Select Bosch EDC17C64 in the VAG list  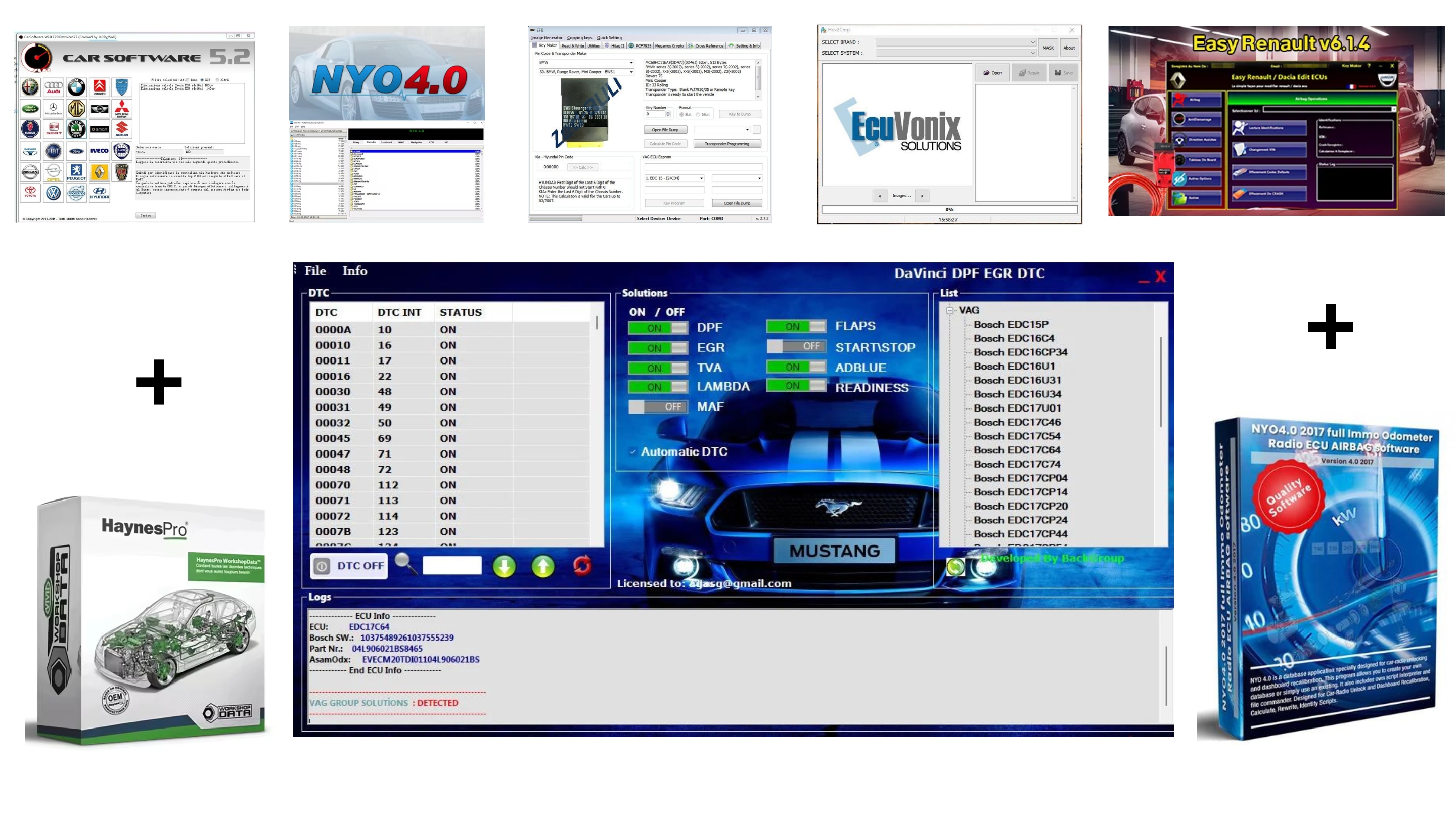(x=1017, y=450)
